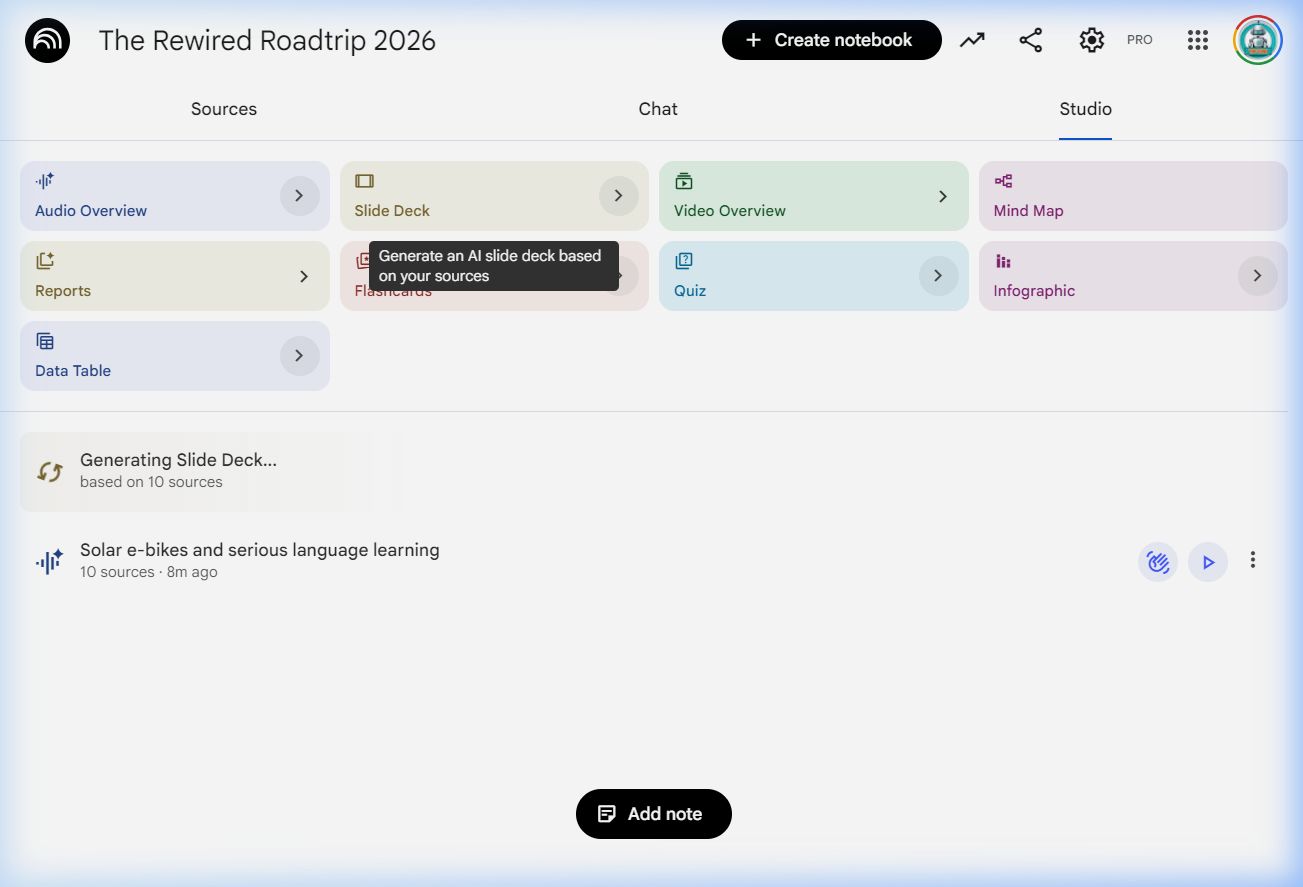Click the user profile avatar
The height and width of the screenshot is (887, 1303).
pos(1257,40)
